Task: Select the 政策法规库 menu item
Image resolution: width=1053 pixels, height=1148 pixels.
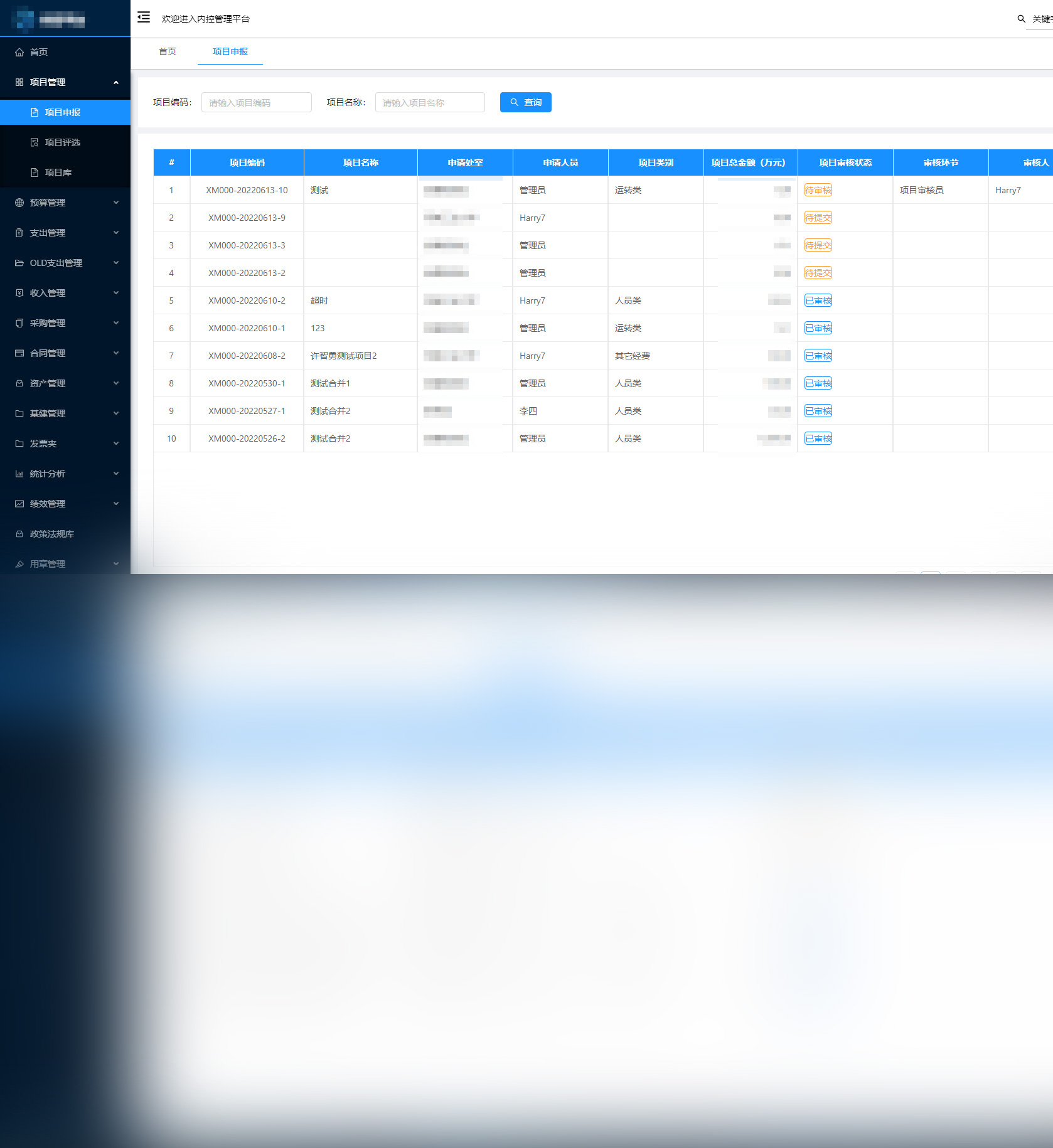Action: point(51,534)
